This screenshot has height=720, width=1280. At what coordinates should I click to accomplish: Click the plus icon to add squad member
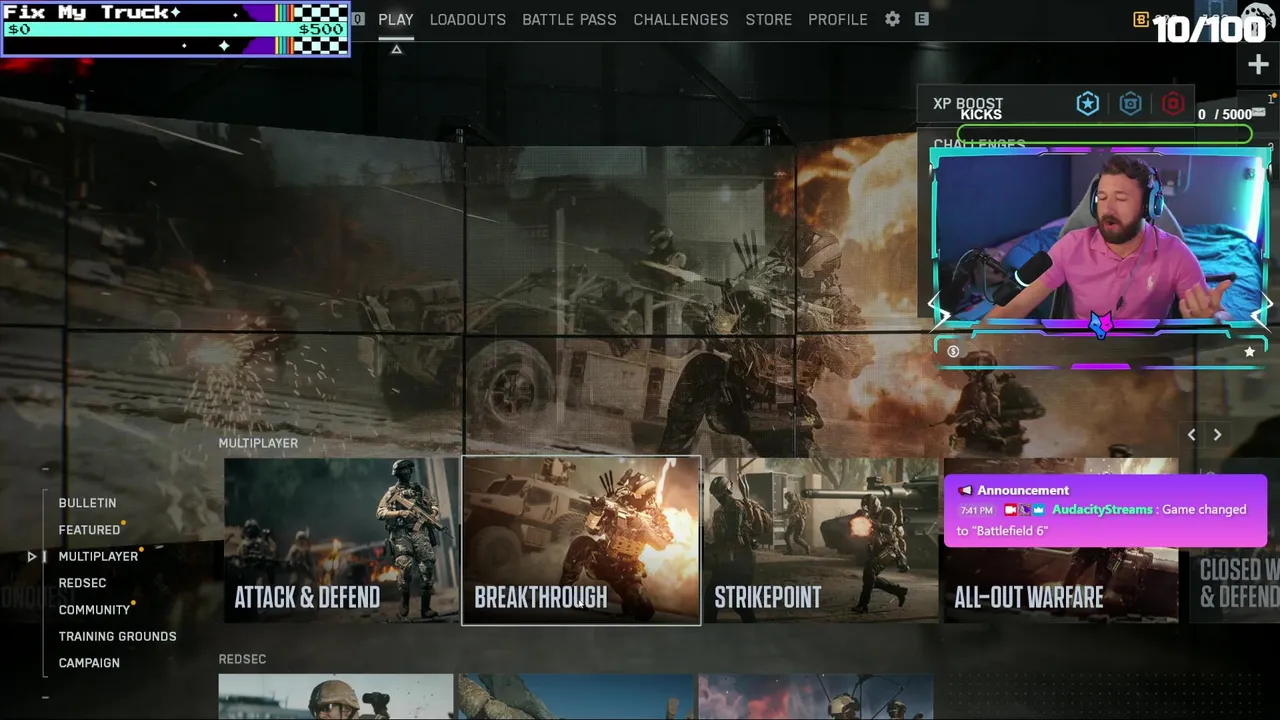(x=1258, y=65)
